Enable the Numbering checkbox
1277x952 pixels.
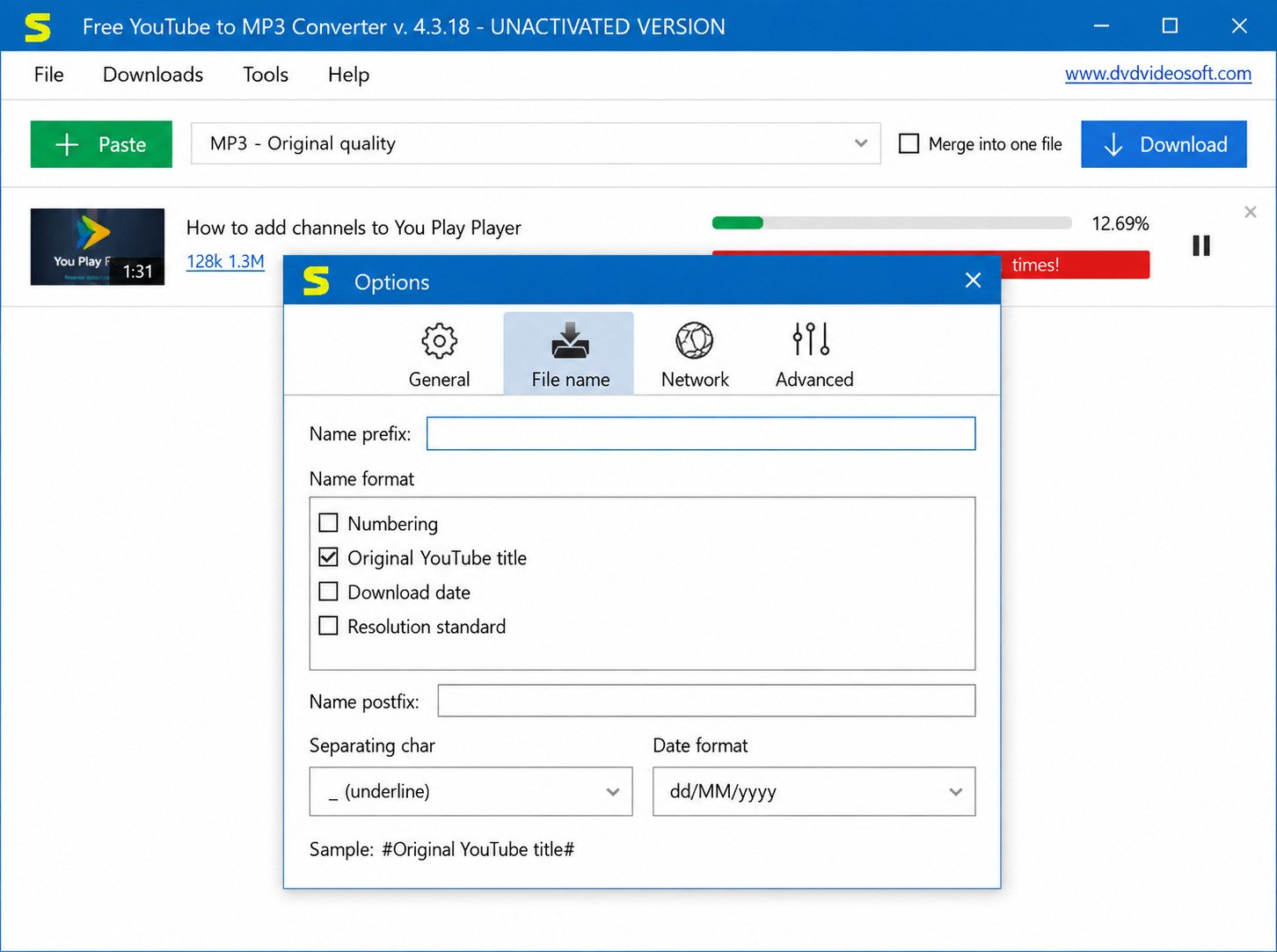(328, 523)
